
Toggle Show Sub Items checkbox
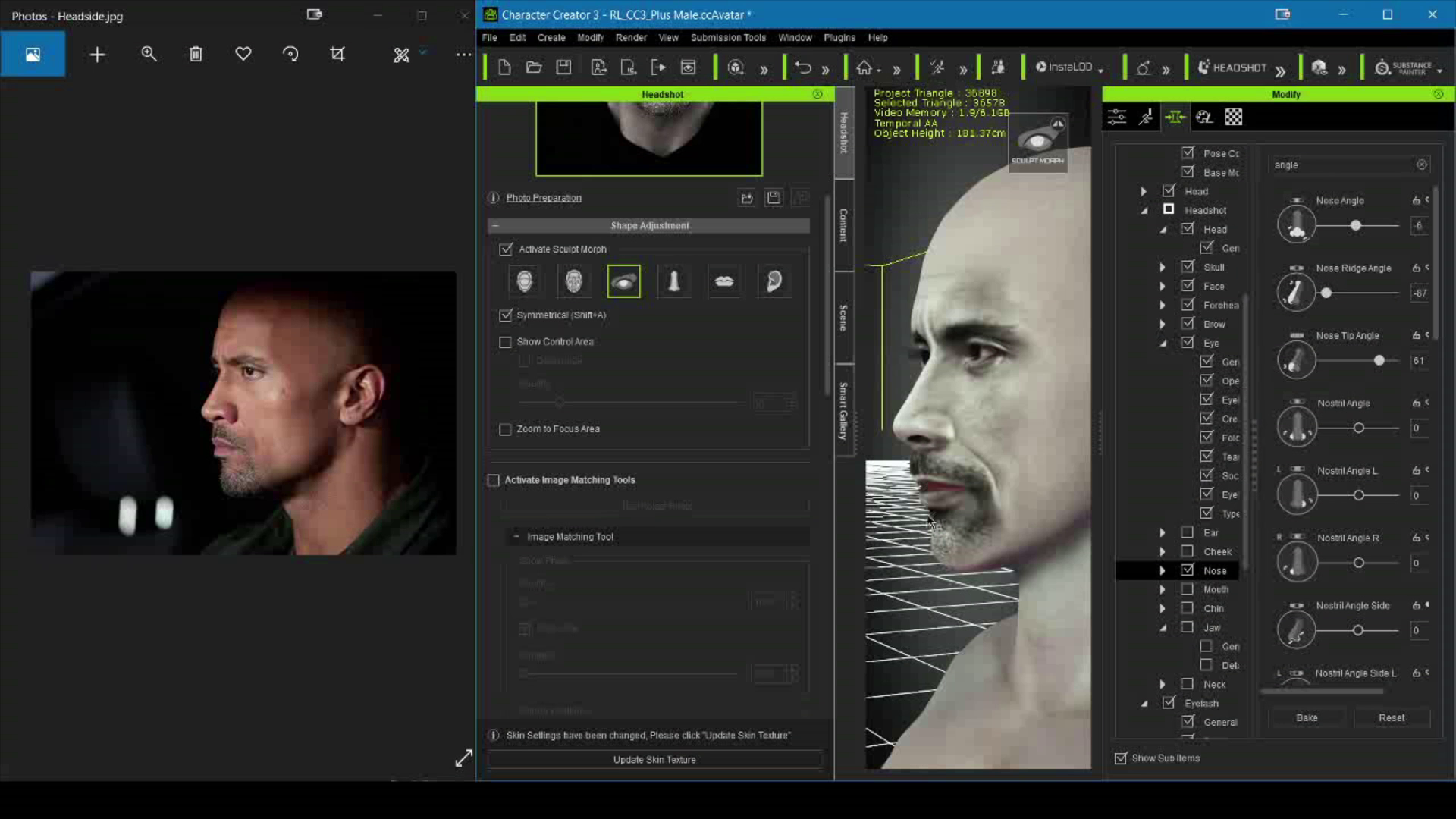pos(1121,758)
